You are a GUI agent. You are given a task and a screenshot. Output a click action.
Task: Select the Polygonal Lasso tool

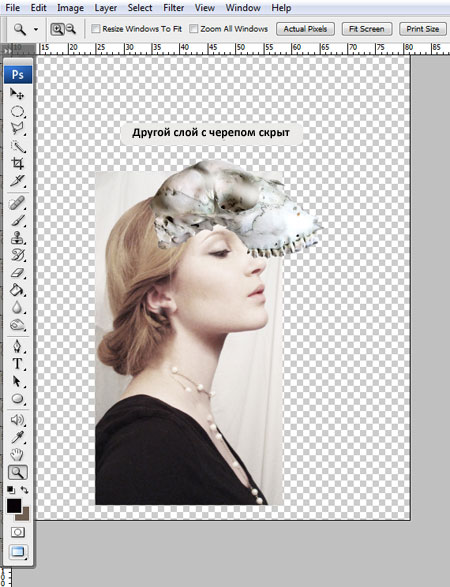point(17,128)
